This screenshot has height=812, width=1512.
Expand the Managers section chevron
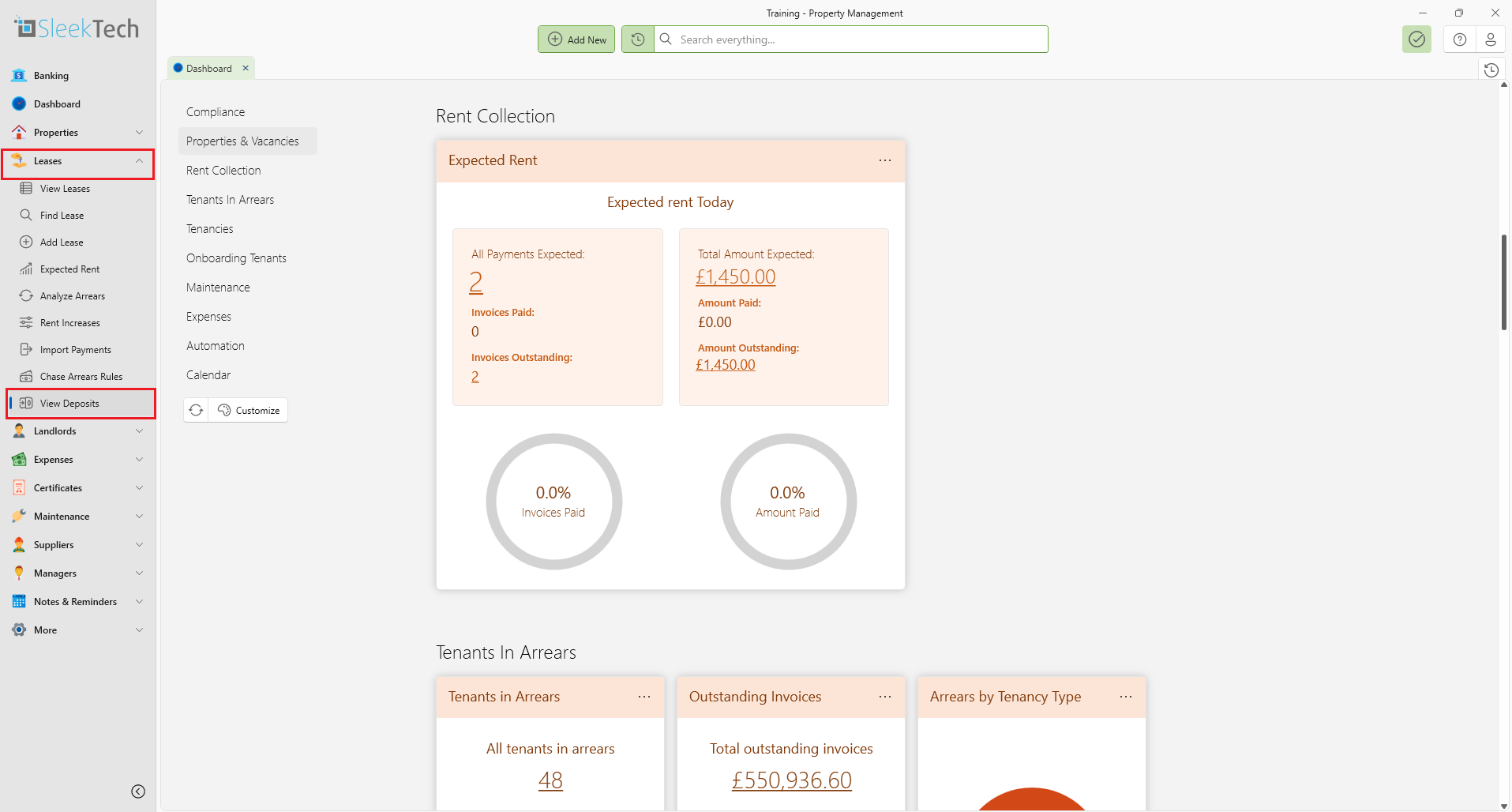139,573
